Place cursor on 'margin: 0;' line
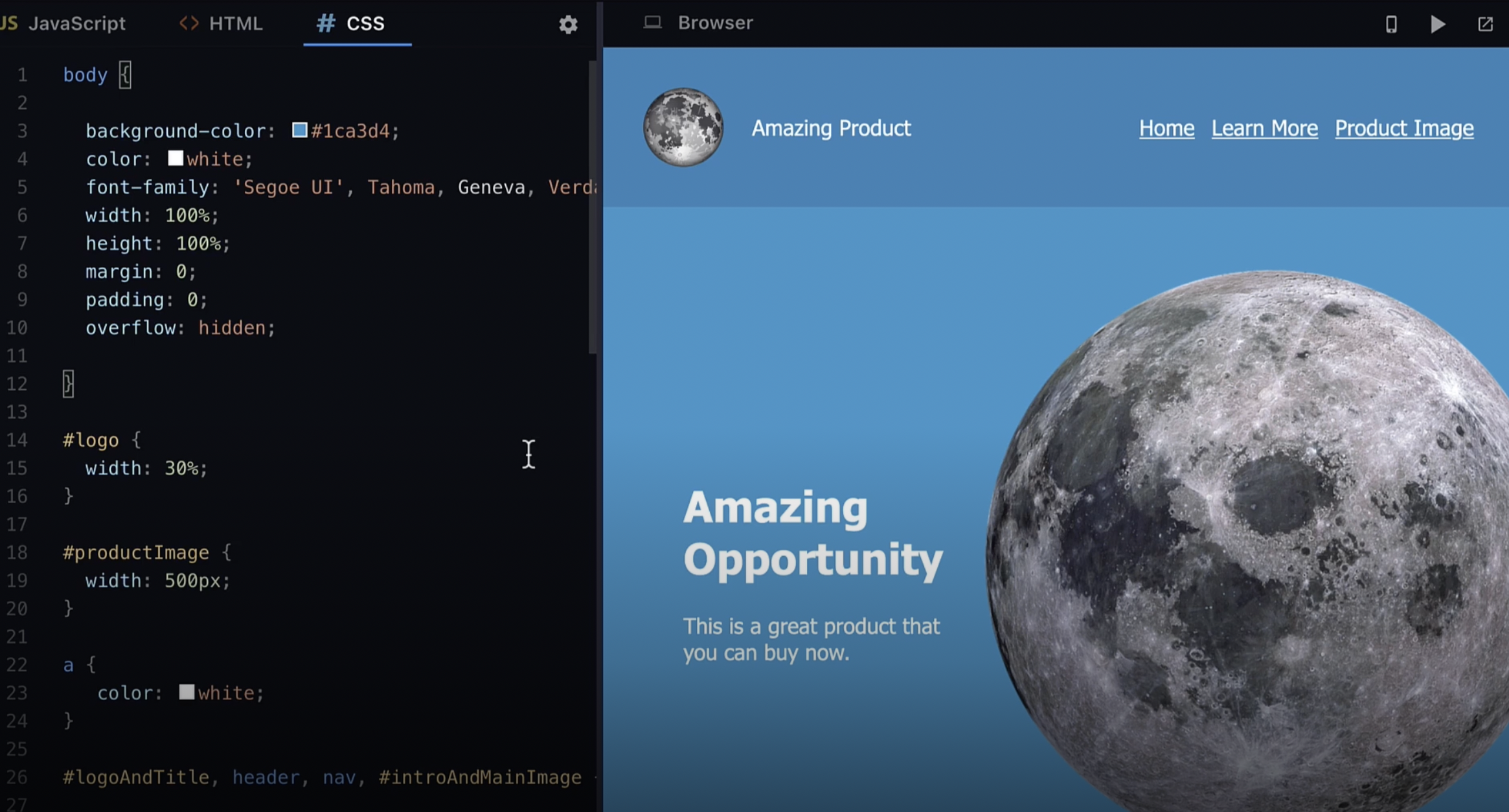 (x=141, y=271)
